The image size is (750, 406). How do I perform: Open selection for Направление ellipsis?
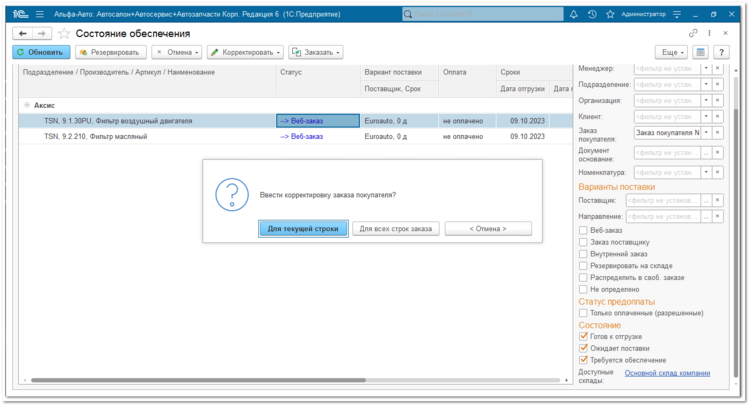(x=706, y=216)
